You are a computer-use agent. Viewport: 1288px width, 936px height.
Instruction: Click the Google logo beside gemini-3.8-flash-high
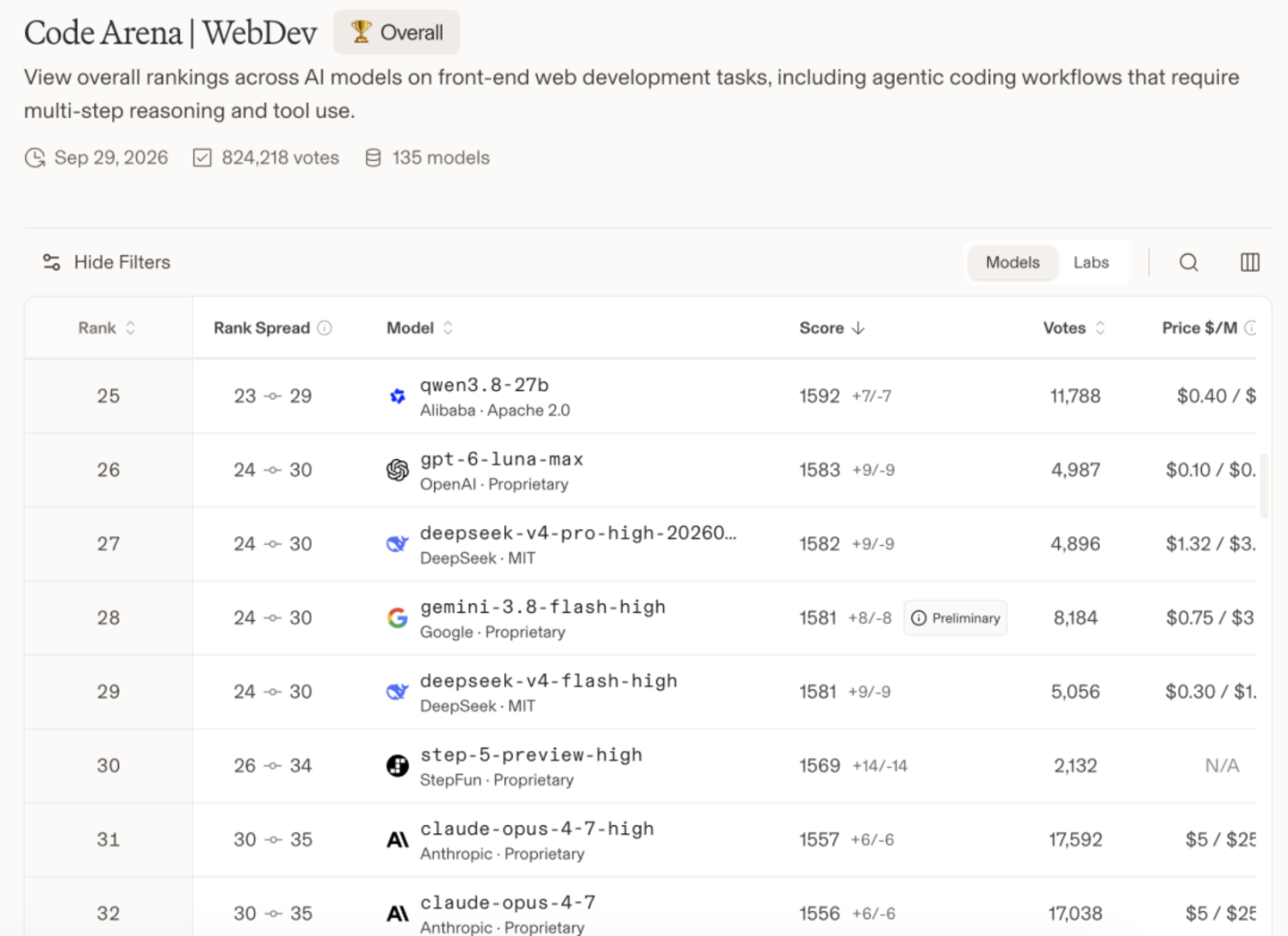coord(397,618)
